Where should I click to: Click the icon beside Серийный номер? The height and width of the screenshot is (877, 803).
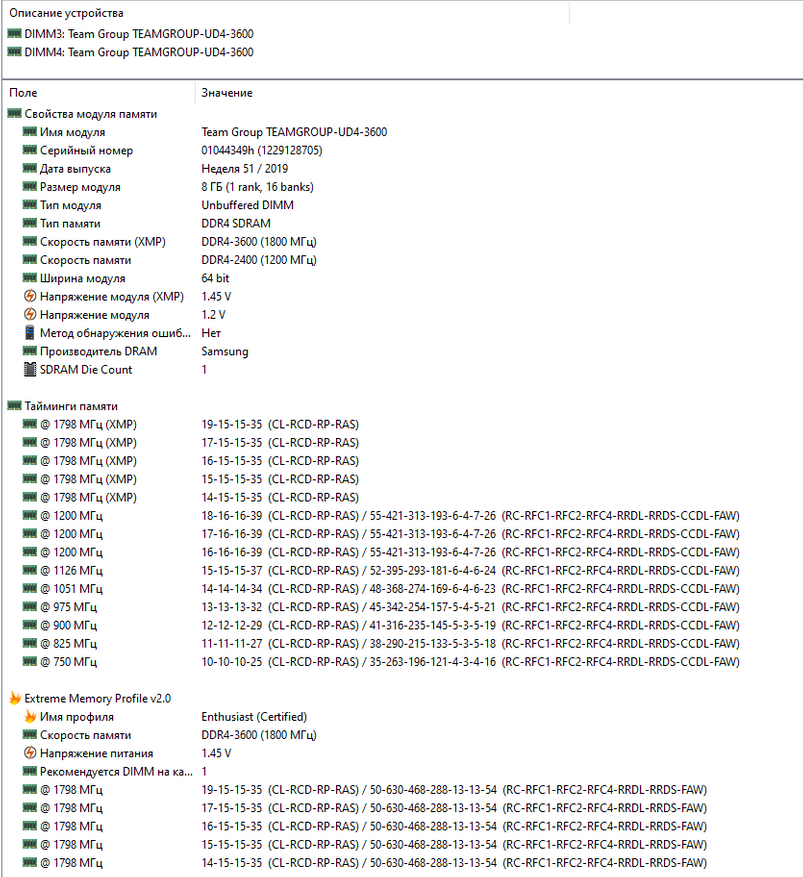pyautogui.click(x=30, y=150)
